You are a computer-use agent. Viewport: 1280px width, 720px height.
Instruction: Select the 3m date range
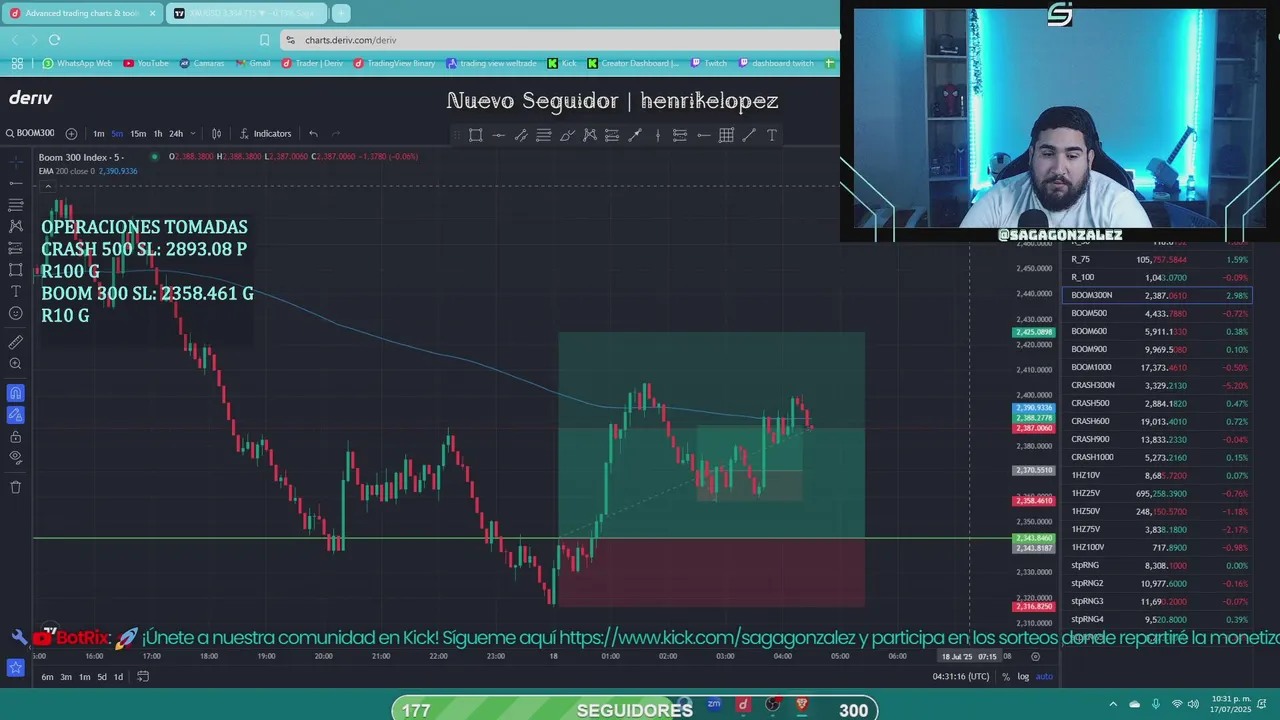click(66, 677)
